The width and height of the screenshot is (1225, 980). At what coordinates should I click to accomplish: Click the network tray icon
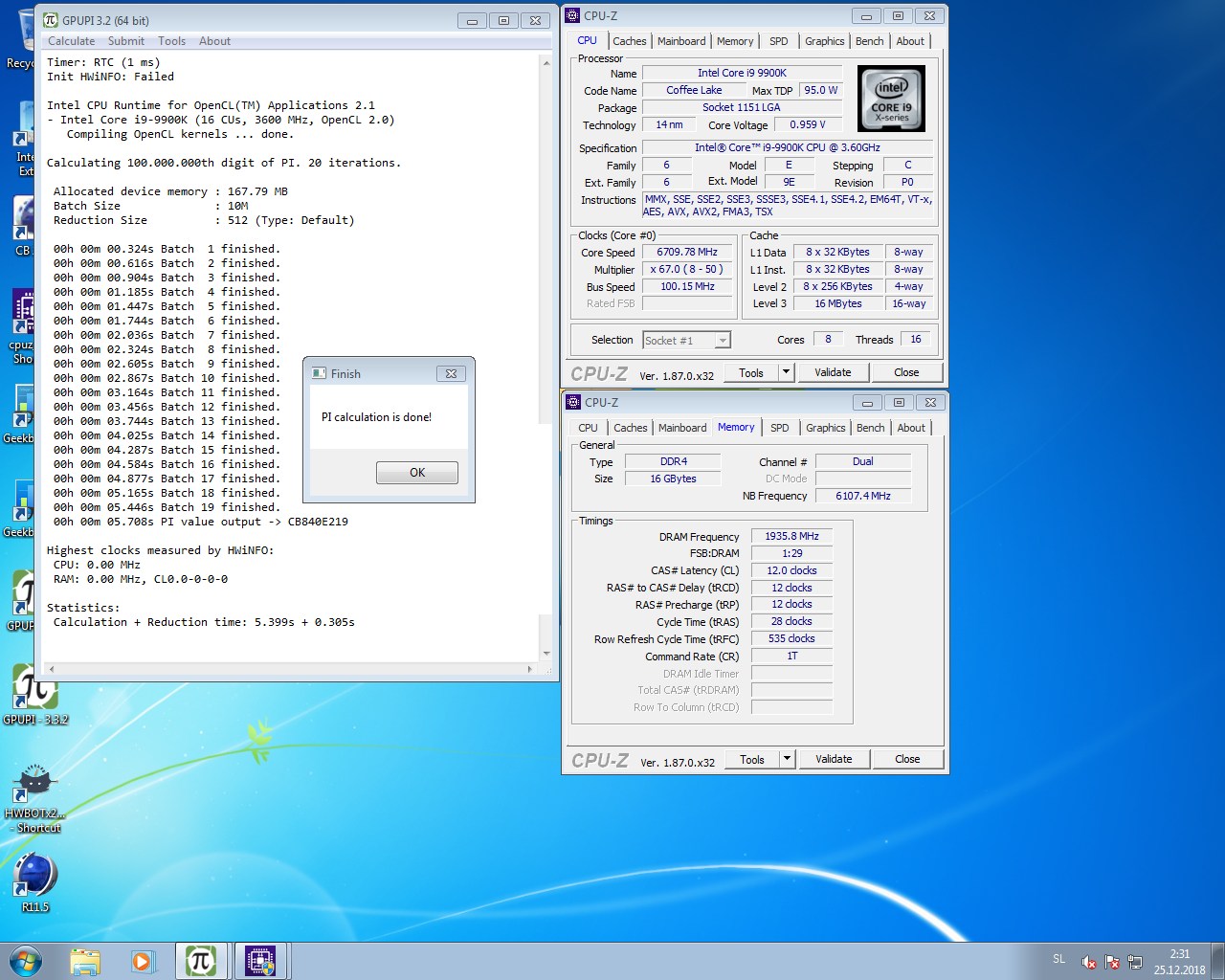tap(1135, 962)
